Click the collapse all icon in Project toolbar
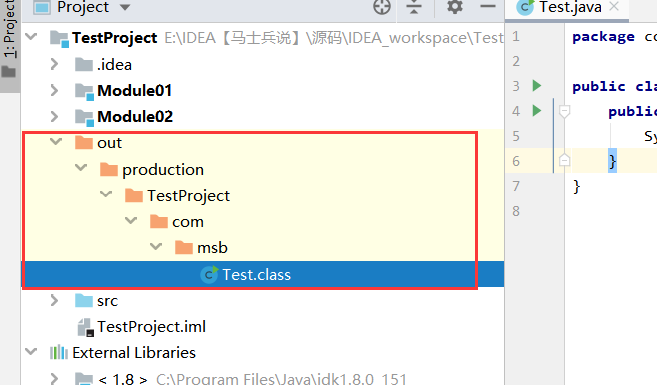The height and width of the screenshot is (385, 657). coord(414,7)
